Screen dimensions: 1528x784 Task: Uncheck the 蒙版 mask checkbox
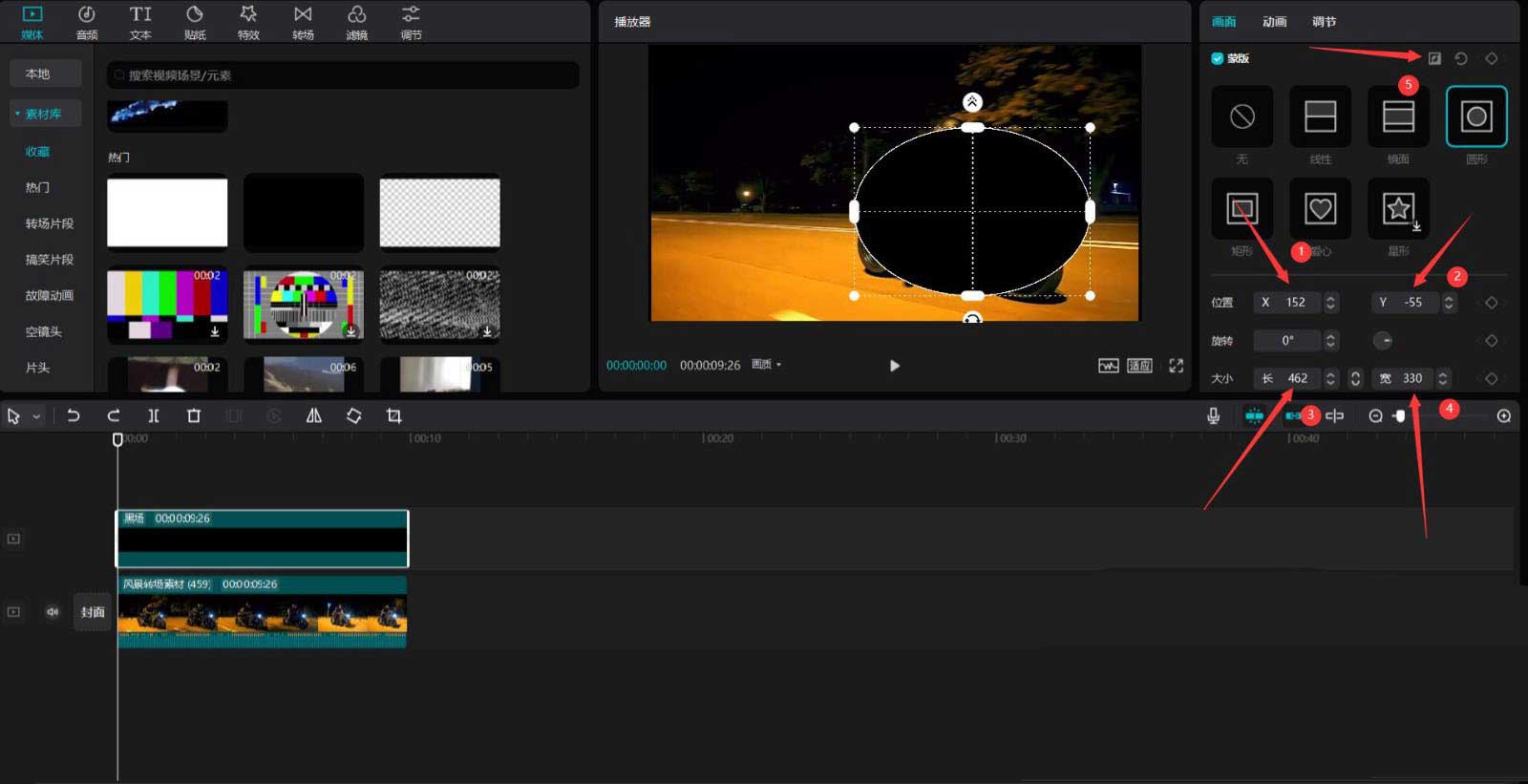click(1218, 58)
